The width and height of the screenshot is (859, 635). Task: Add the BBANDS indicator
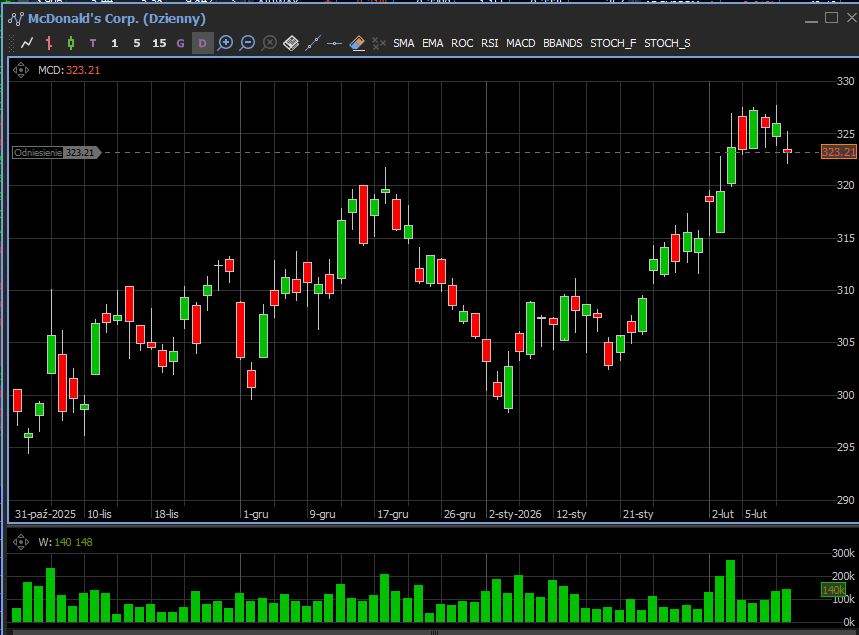tap(563, 43)
